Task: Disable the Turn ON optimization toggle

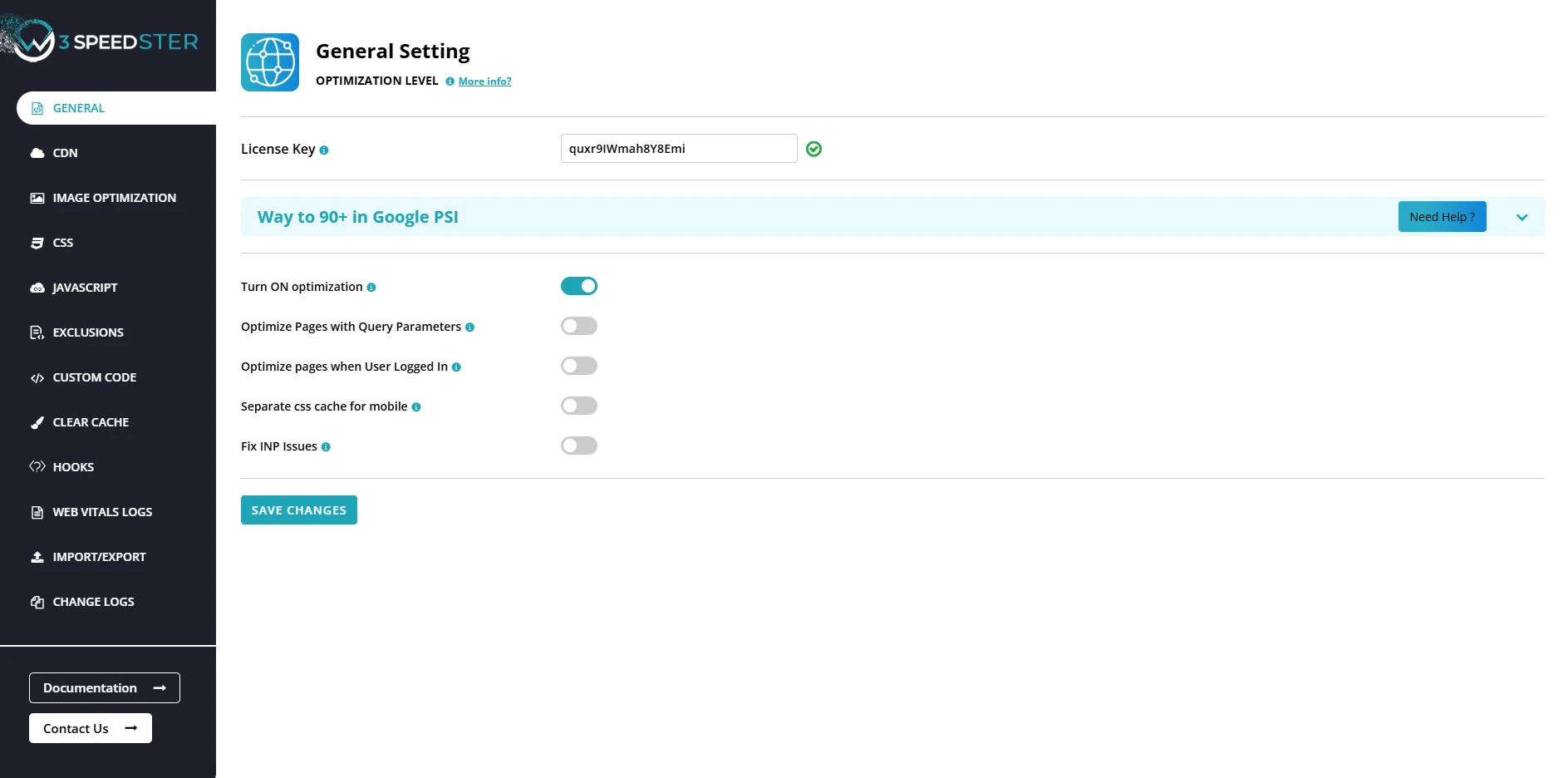Action: point(578,286)
